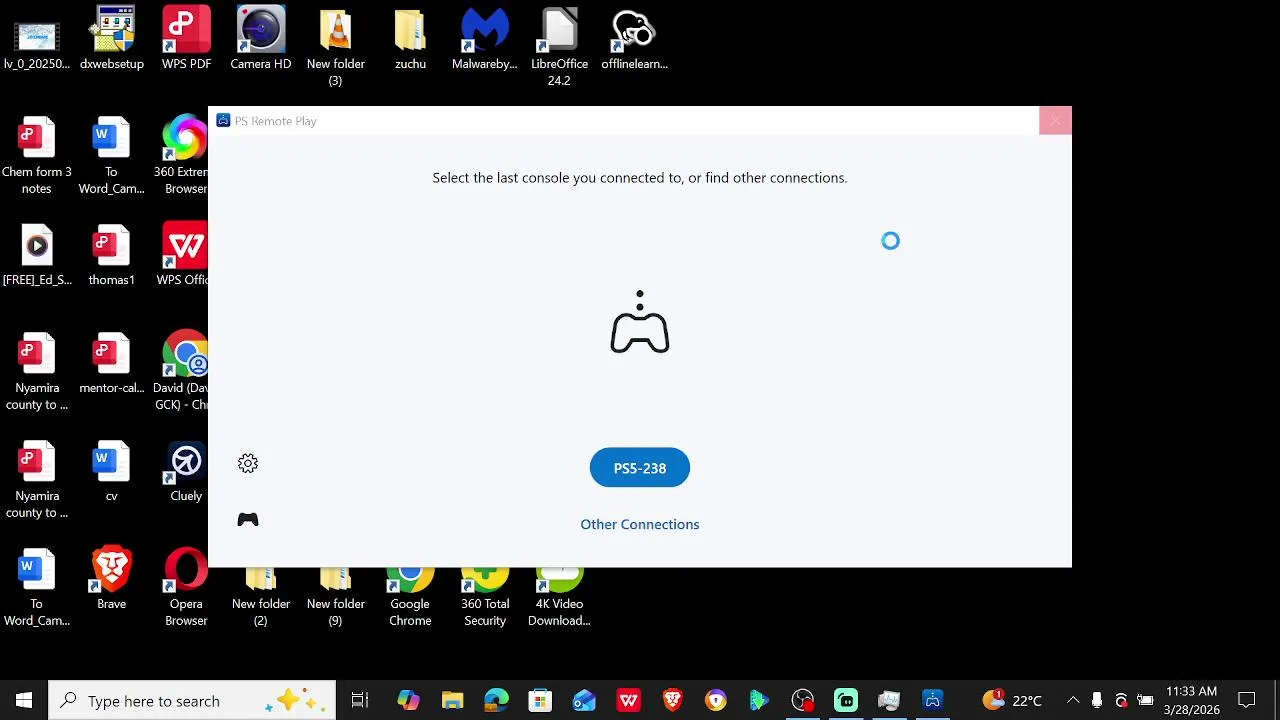
Task: Click the controller icon in PS Remote Play sidebar
Action: tap(248, 520)
